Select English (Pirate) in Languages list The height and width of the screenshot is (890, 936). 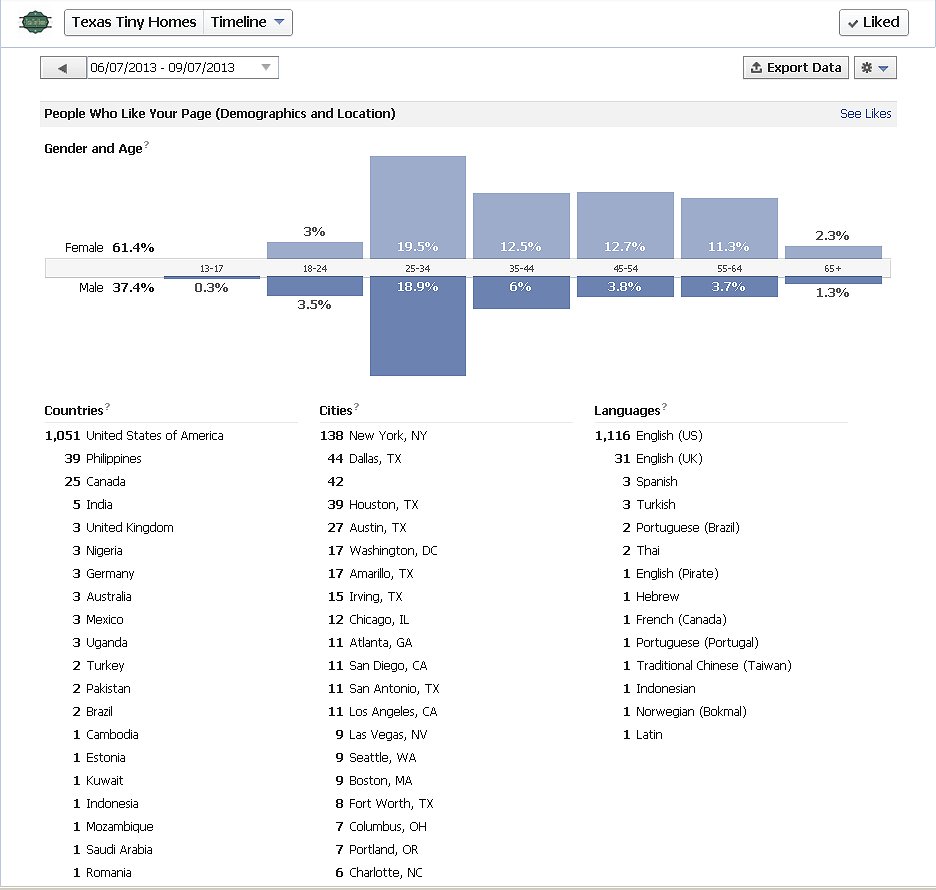pos(677,574)
